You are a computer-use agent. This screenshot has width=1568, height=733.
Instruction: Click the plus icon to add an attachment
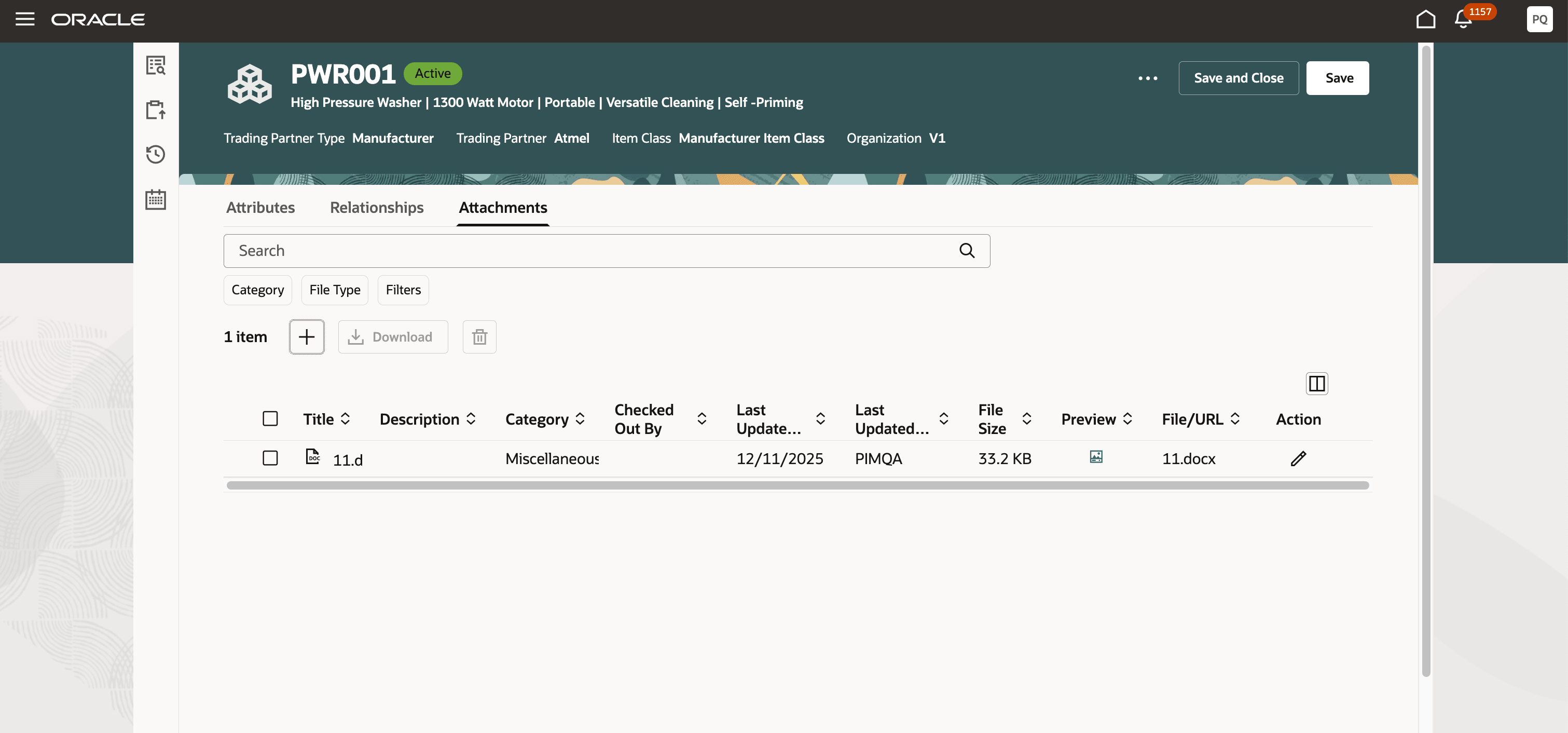[307, 337]
